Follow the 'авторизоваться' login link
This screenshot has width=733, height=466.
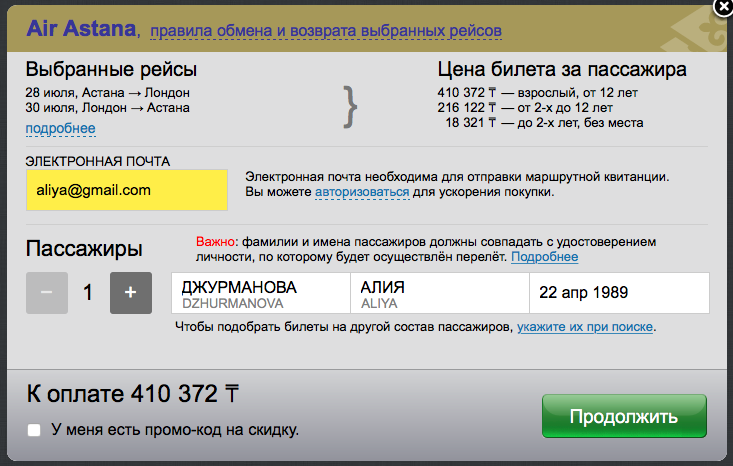pyautogui.click(x=362, y=192)
